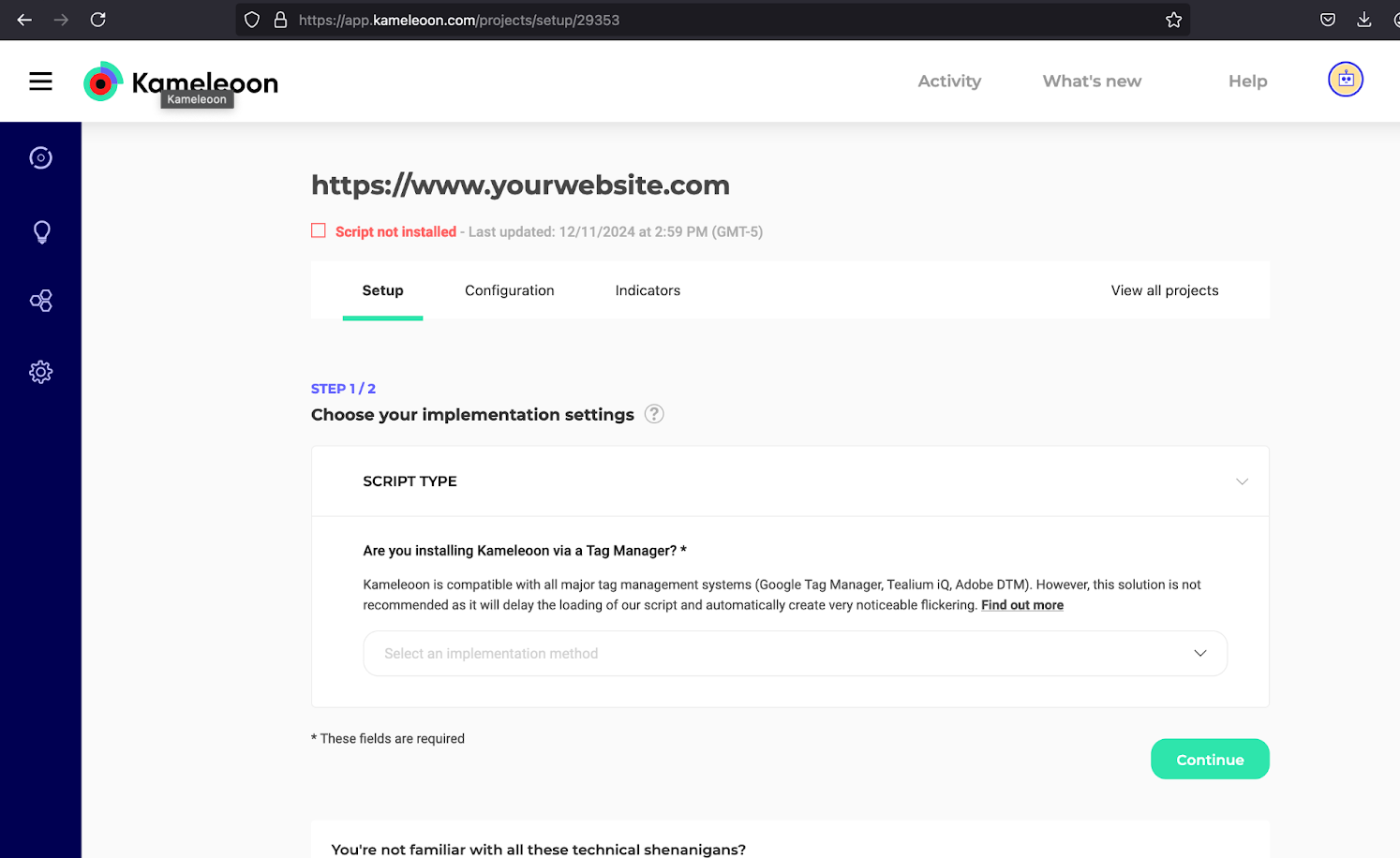Click the red Script not installed checkbox
The width and height of the screenshot is (1400, 858).
[319, 230]
